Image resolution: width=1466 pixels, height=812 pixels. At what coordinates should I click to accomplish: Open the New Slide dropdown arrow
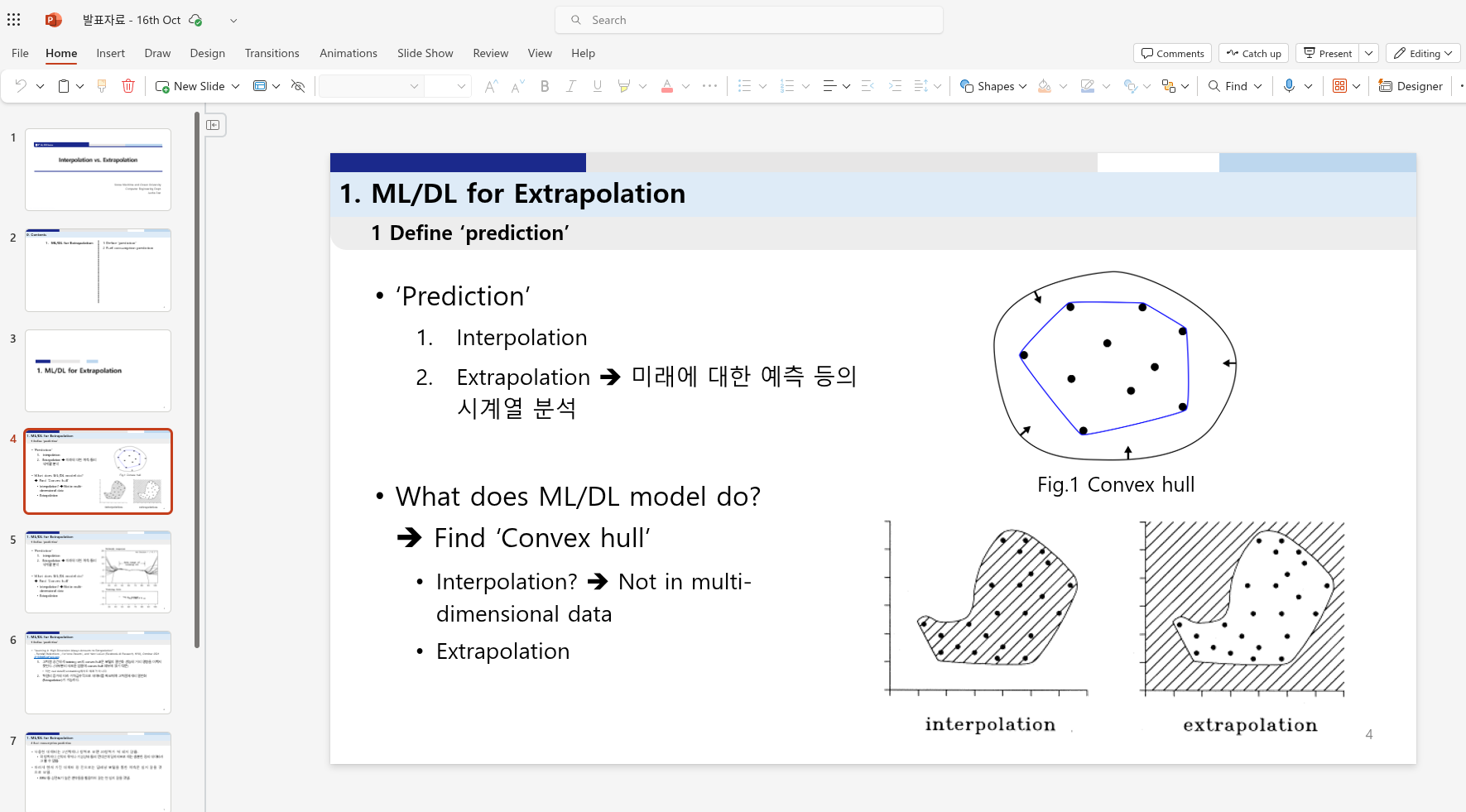(x=236, y=85)
